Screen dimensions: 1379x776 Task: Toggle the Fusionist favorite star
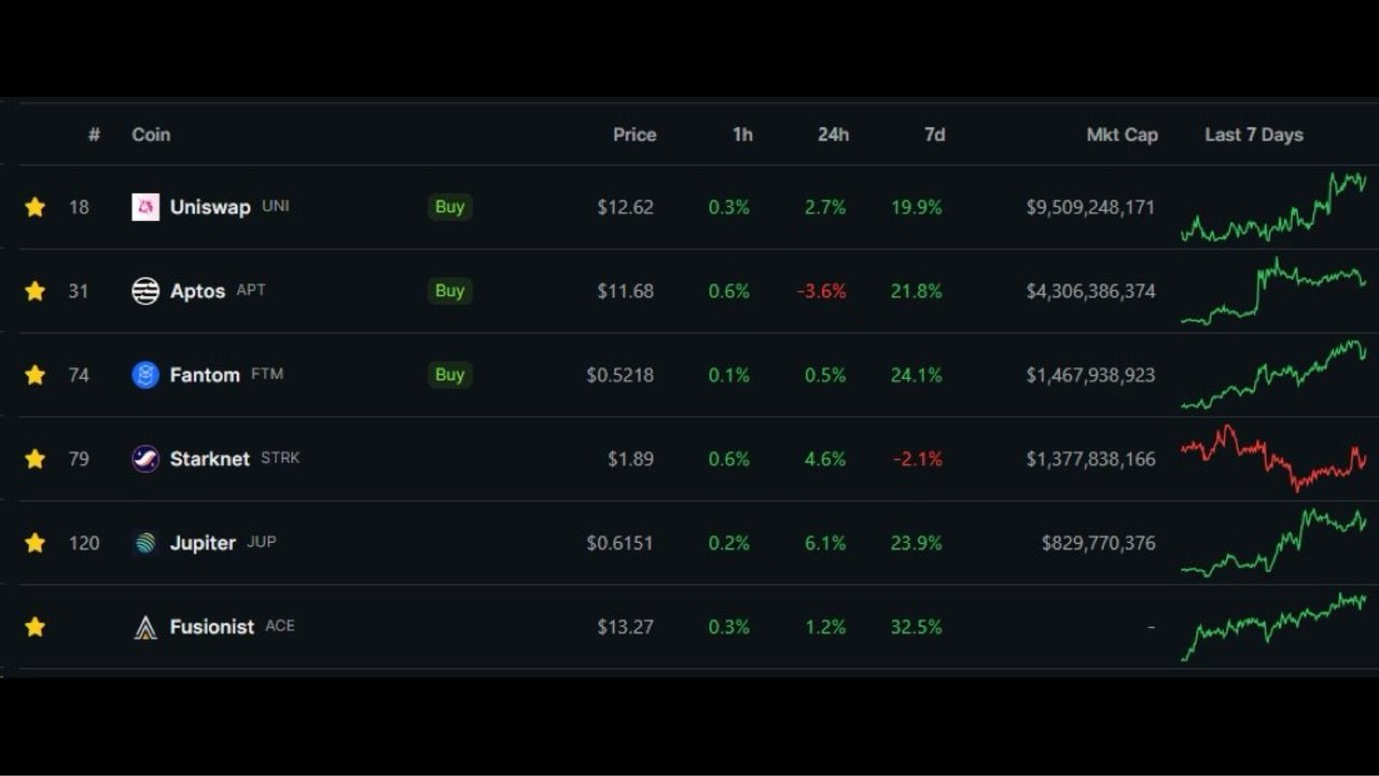35,627
